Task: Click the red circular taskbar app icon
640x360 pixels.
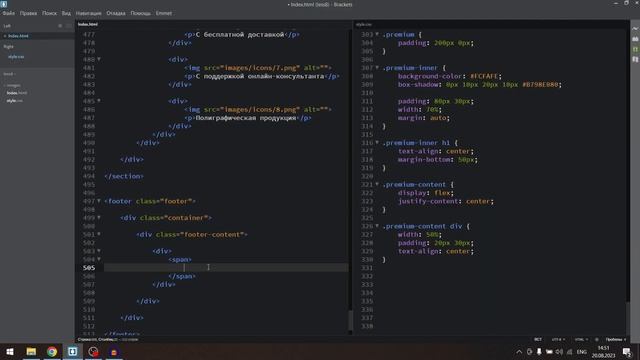Action: [93, 351]
